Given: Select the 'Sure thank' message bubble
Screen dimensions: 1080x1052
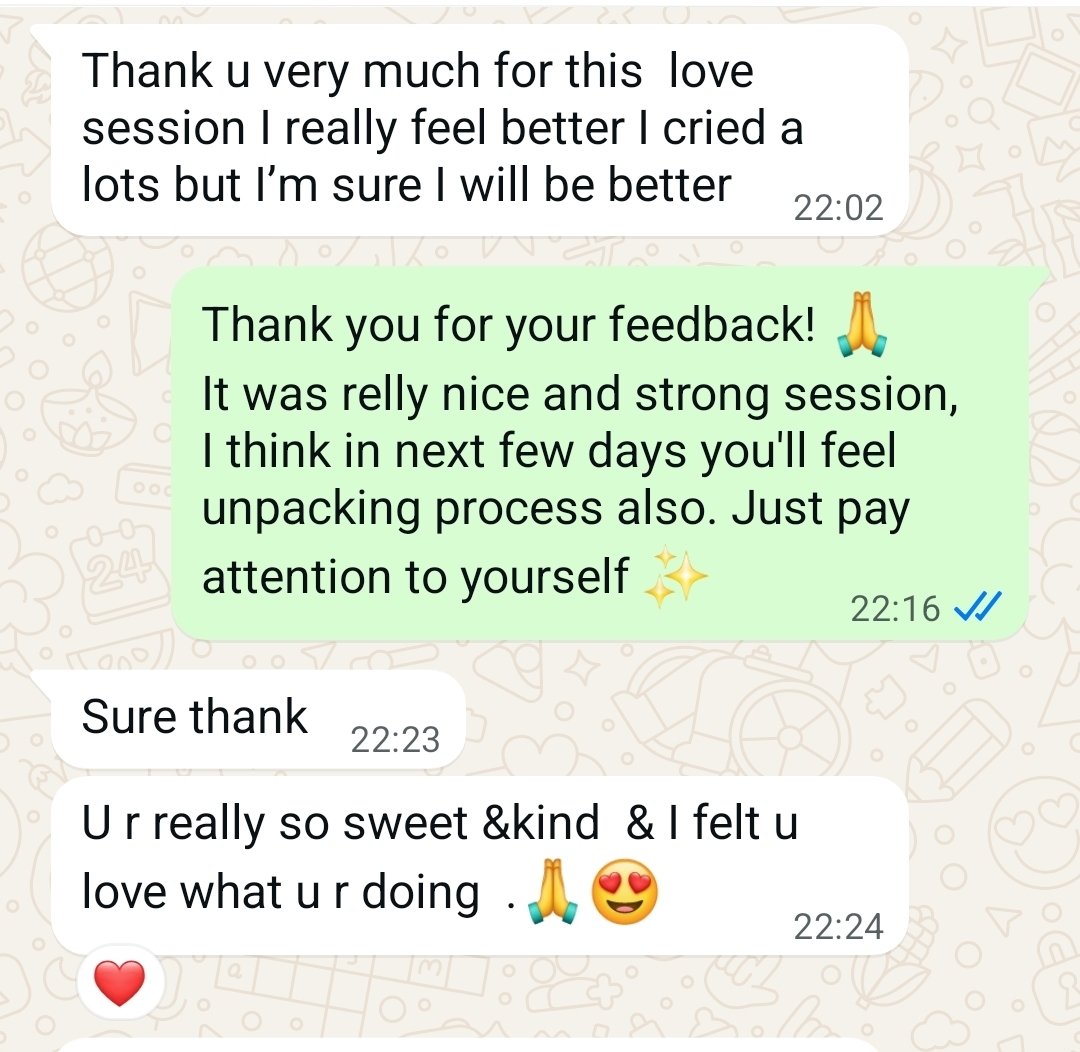Looking at the screenshot, I should point(258,719).
